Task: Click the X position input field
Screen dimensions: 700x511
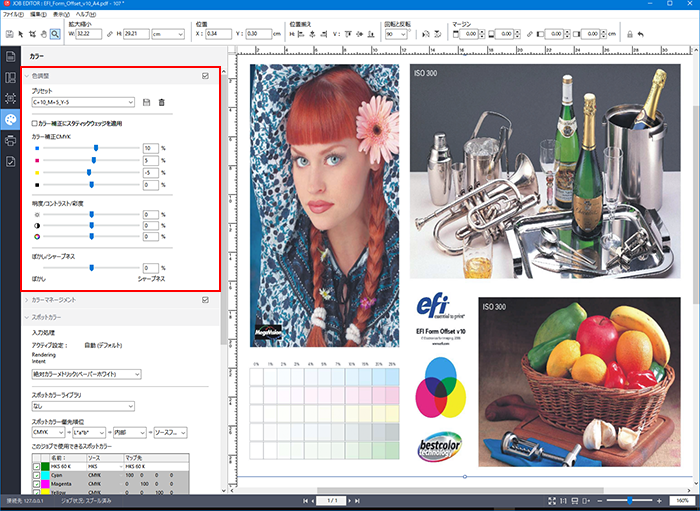Action: click(x=218, y=34)
